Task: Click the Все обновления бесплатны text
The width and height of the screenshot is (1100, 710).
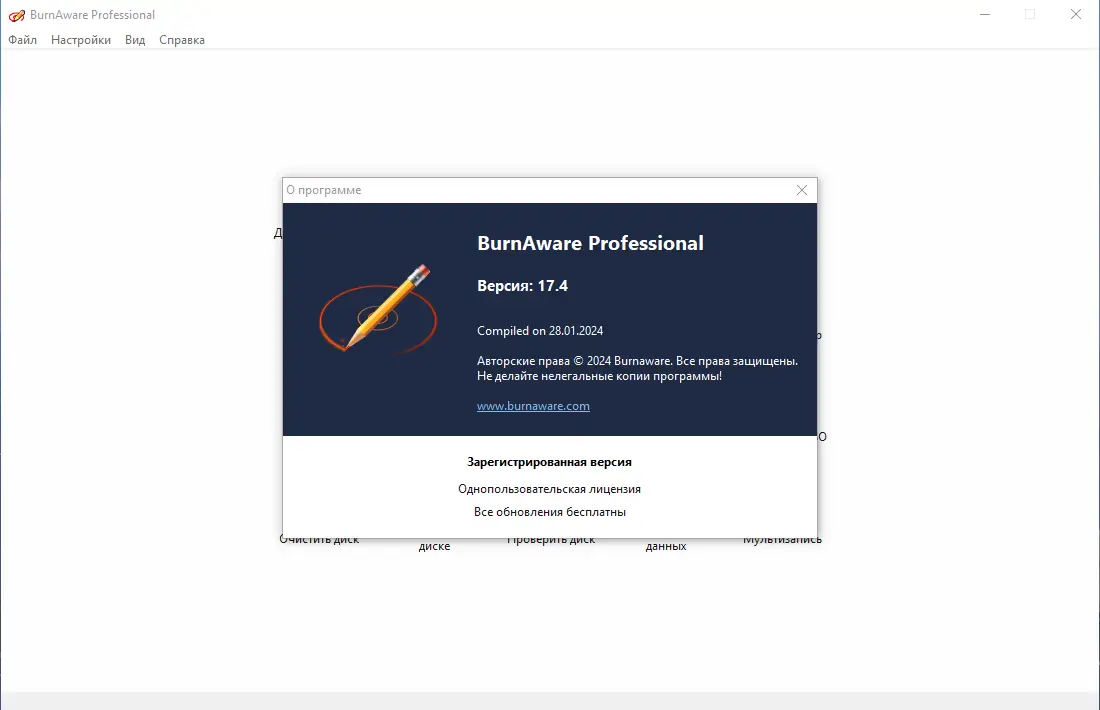Action: [549, 512]
